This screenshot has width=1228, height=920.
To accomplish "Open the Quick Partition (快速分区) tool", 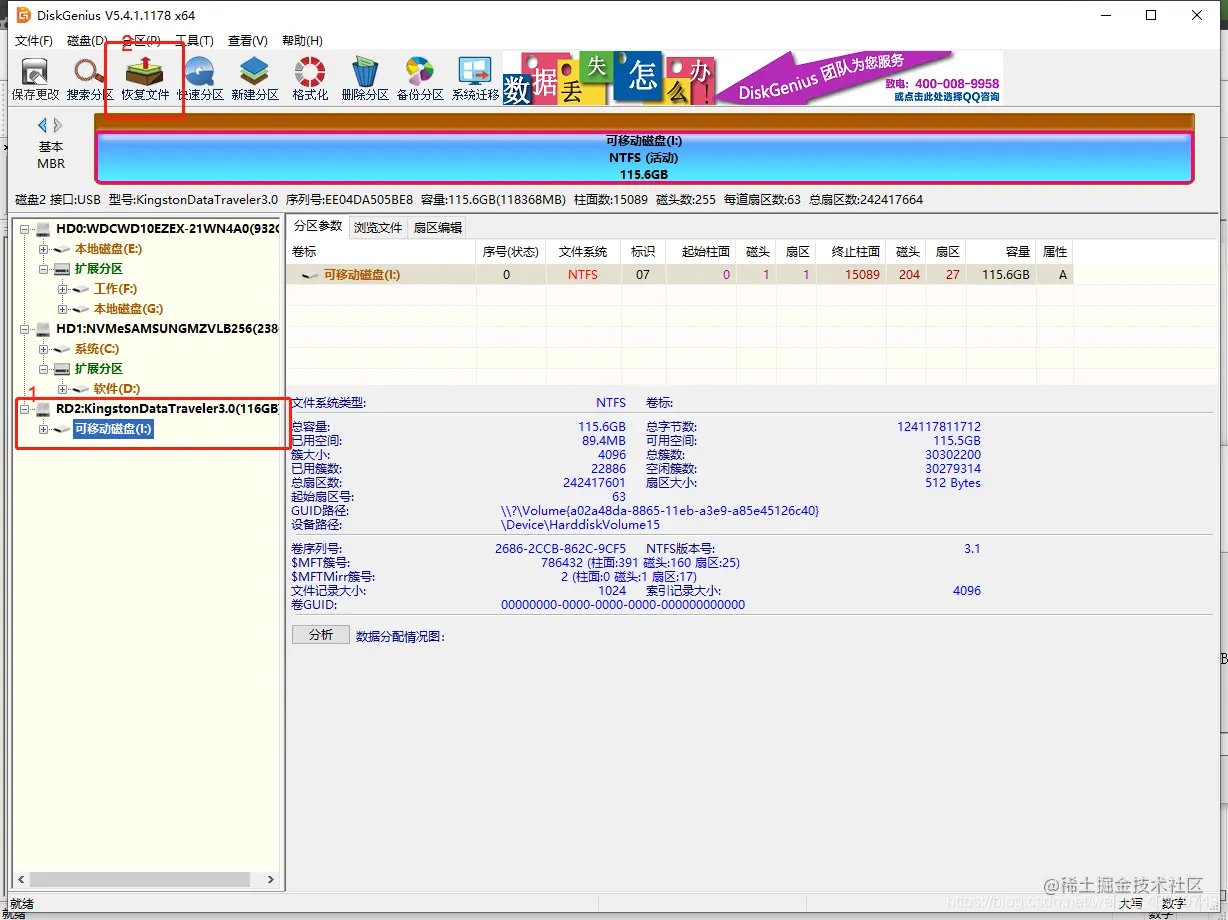I will coord(200,79).
